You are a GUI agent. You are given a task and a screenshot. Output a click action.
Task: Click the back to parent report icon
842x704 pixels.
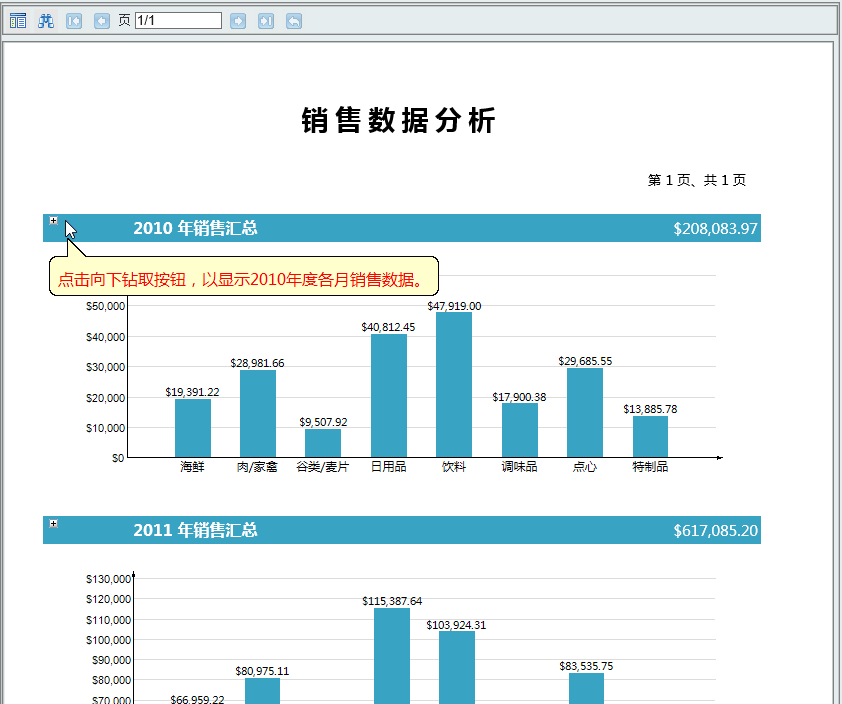click(294, 21)
